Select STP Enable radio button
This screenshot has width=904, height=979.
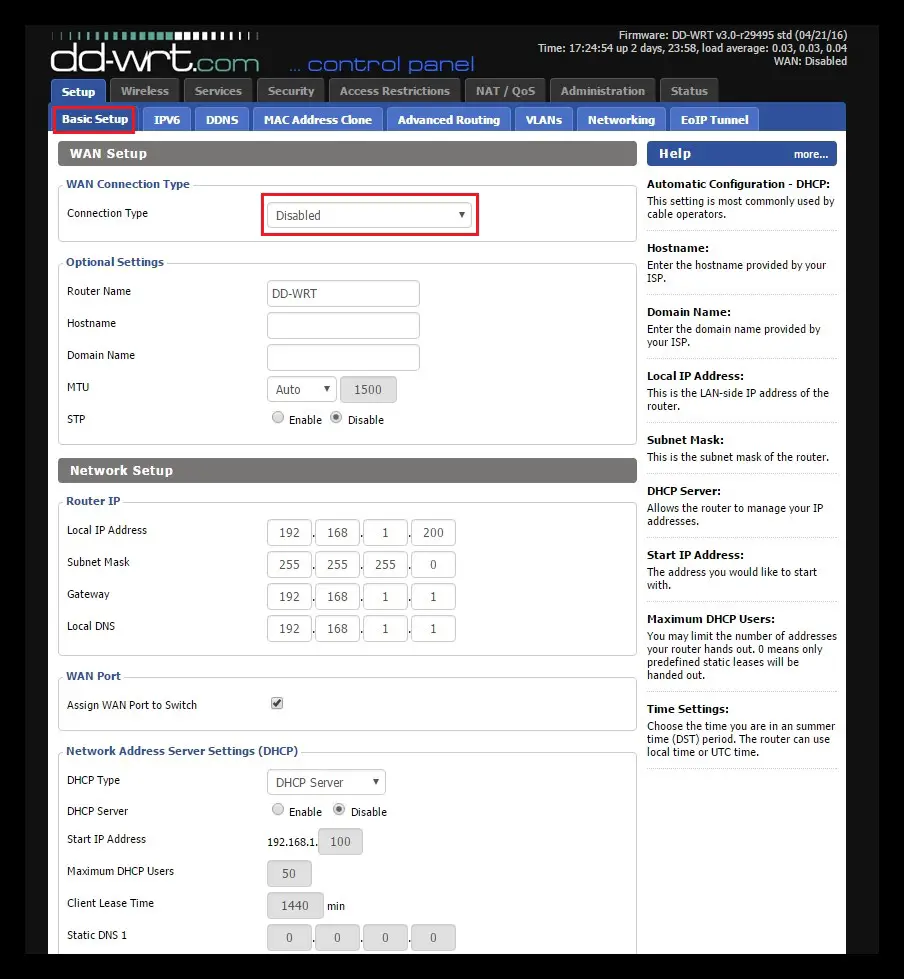pos(278,418)
